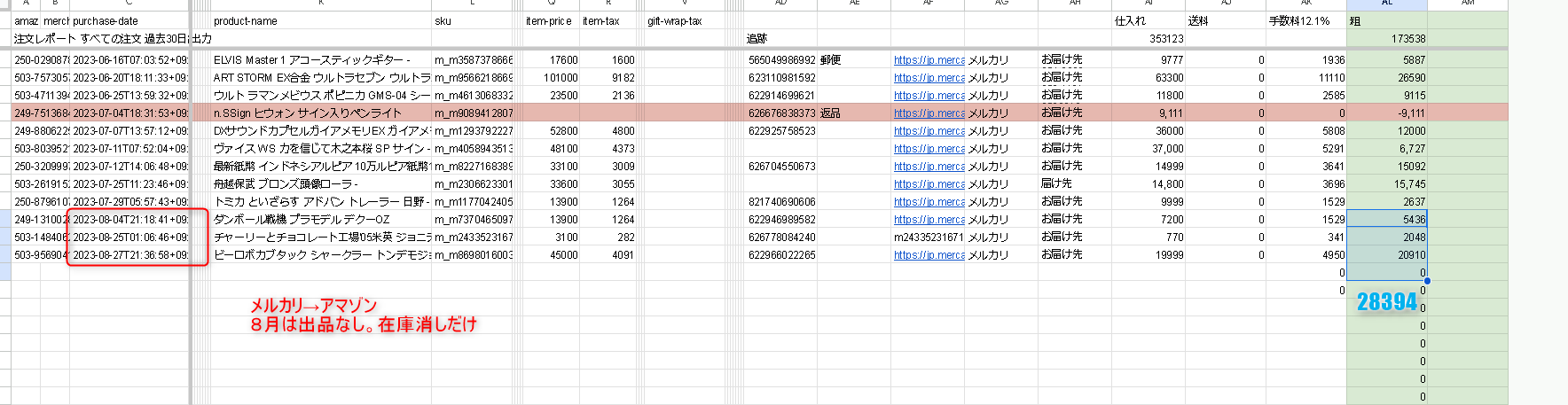Select the item-tax header cell
This screenshot has height=405, width=1568.
(x=608, y=20)
